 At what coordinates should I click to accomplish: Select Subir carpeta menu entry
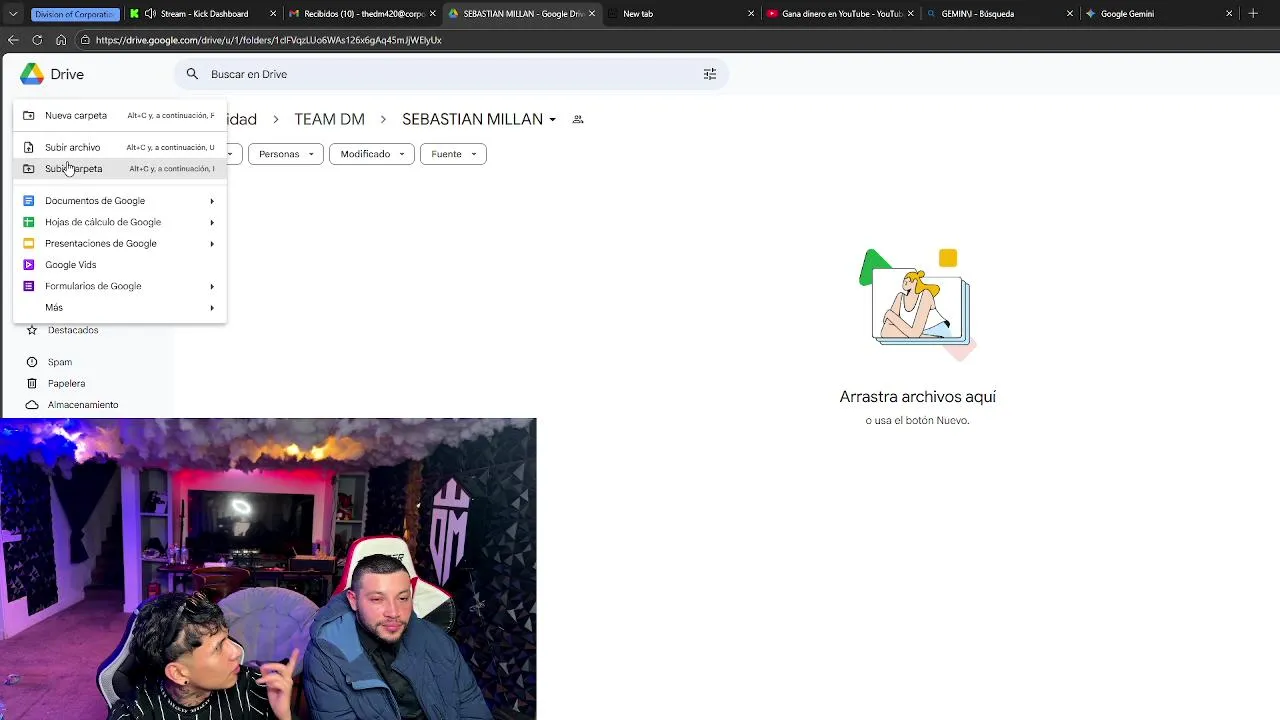(x=120, y=168)
